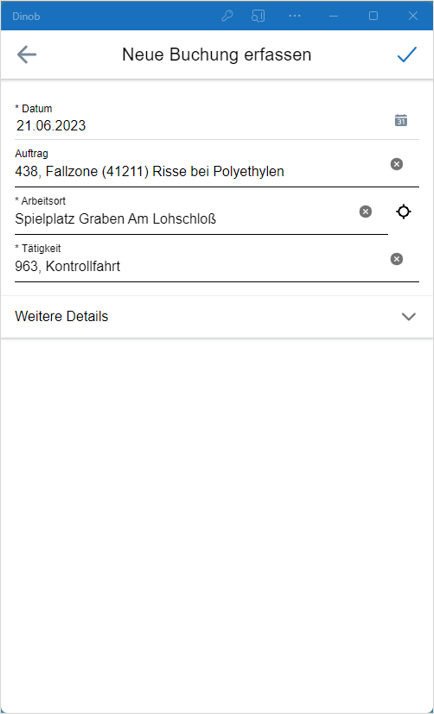Clear the Auftrag field value
Image resolution: width=434 pixels, height=714 pixels.
[397, 164]
